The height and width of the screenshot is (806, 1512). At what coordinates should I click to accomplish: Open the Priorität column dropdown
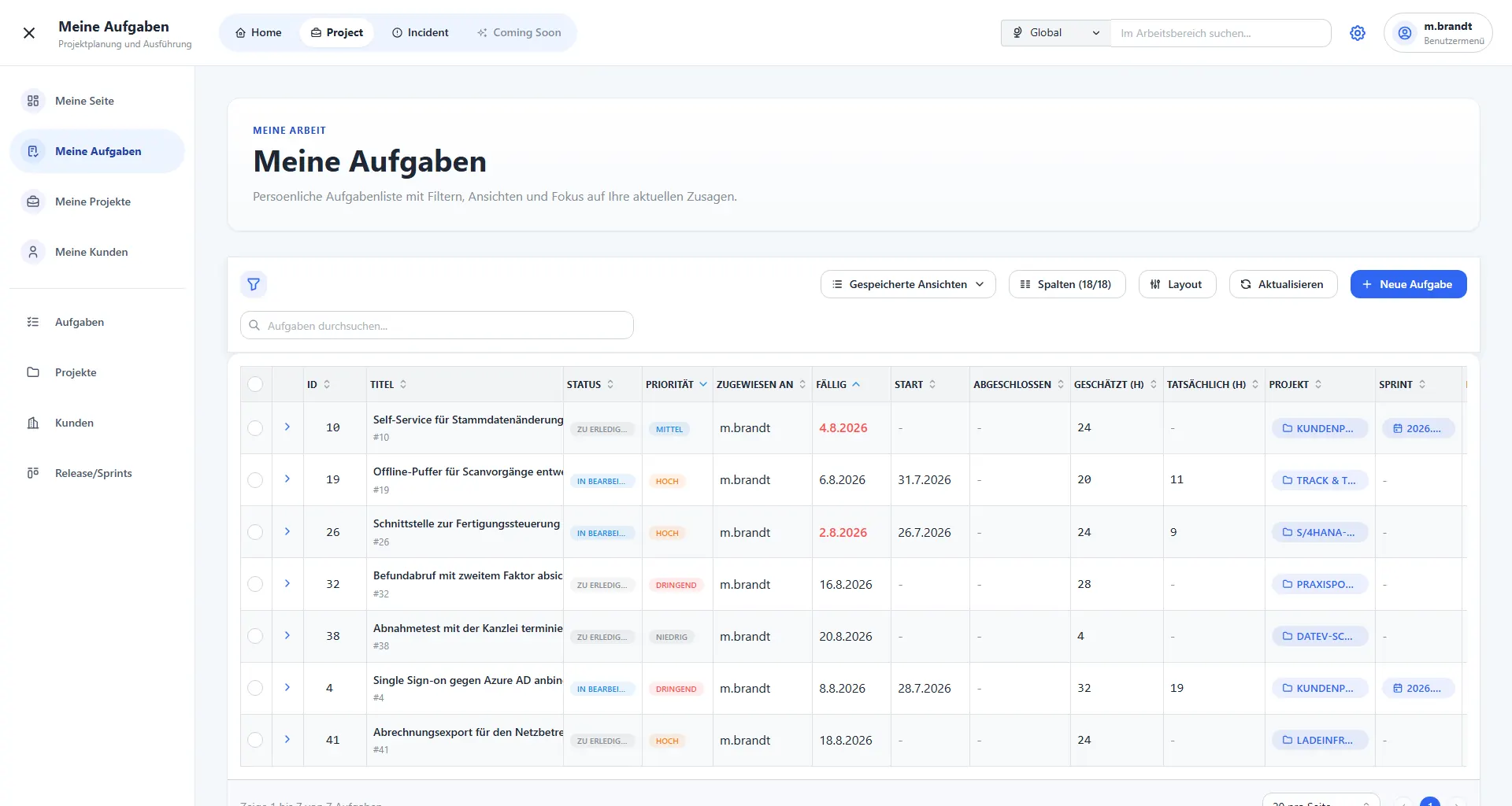point(703,384)
